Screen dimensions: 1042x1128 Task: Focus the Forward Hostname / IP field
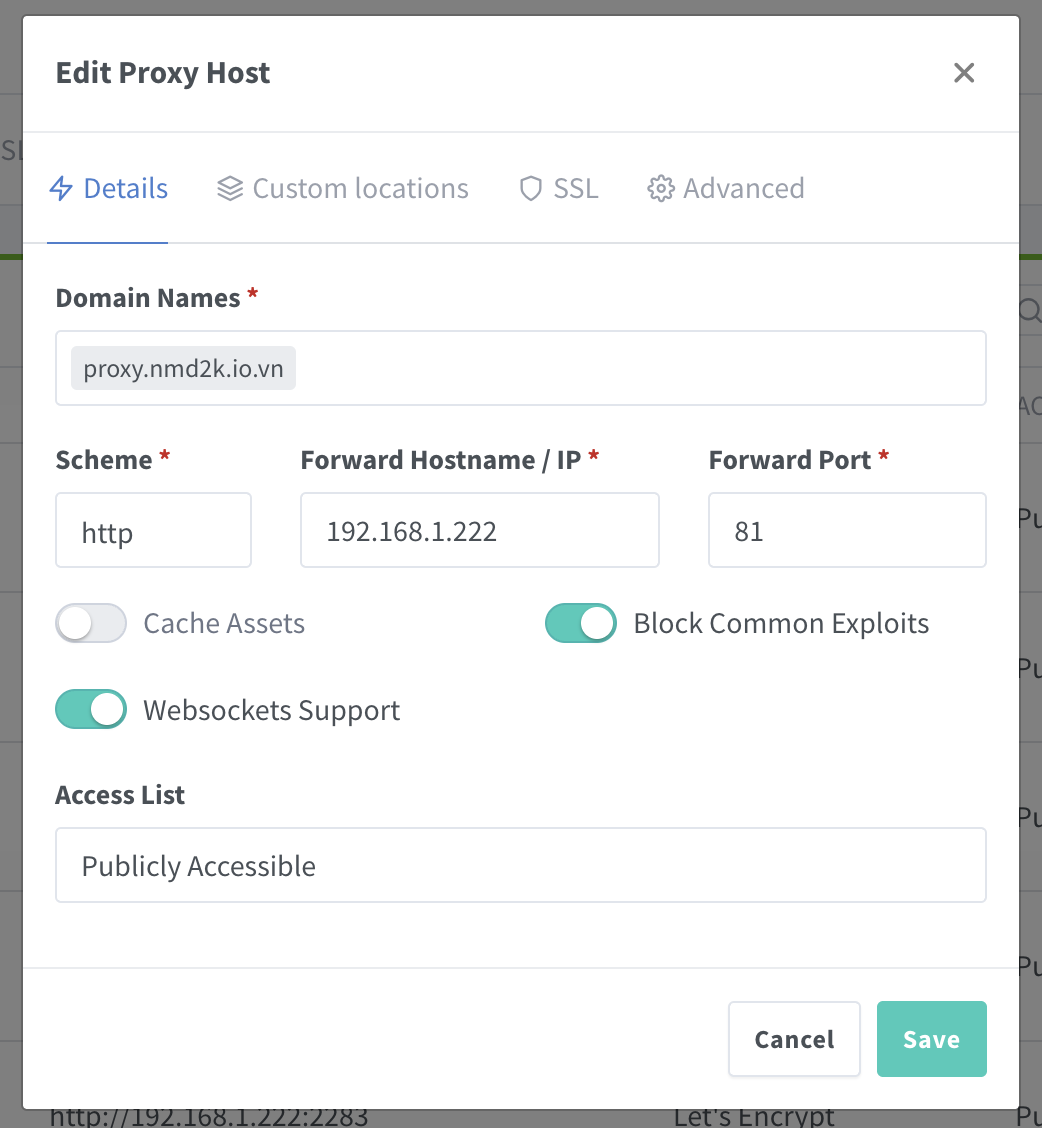coord(479,531)
